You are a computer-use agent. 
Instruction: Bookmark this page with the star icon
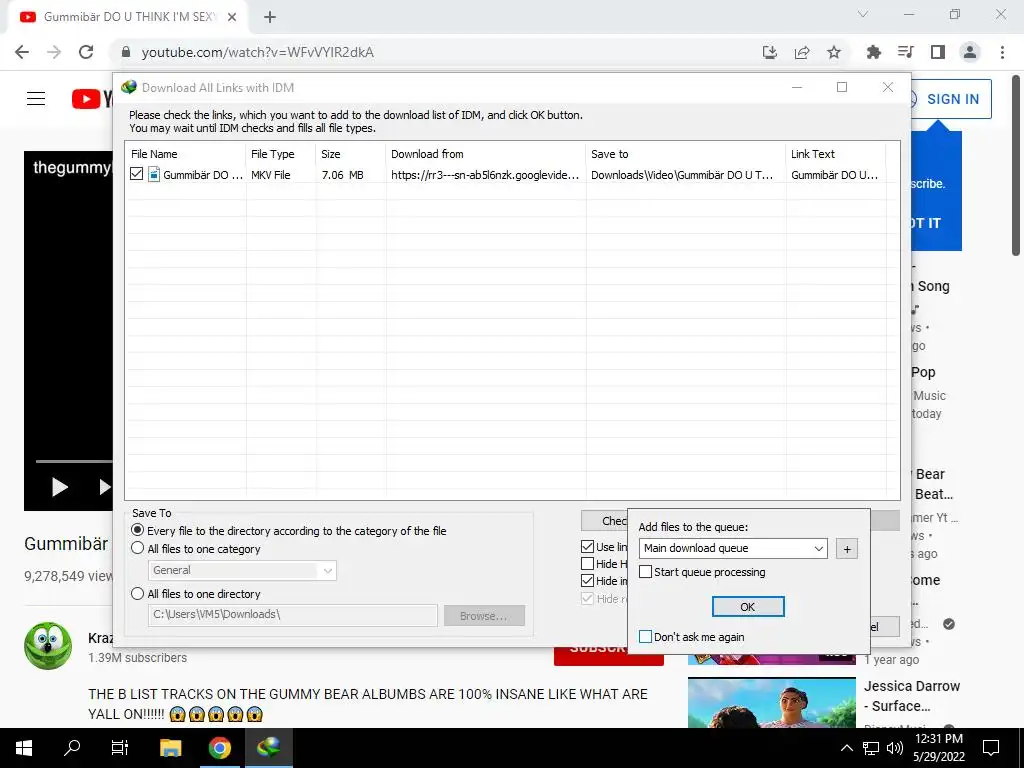tap(834, 52)
